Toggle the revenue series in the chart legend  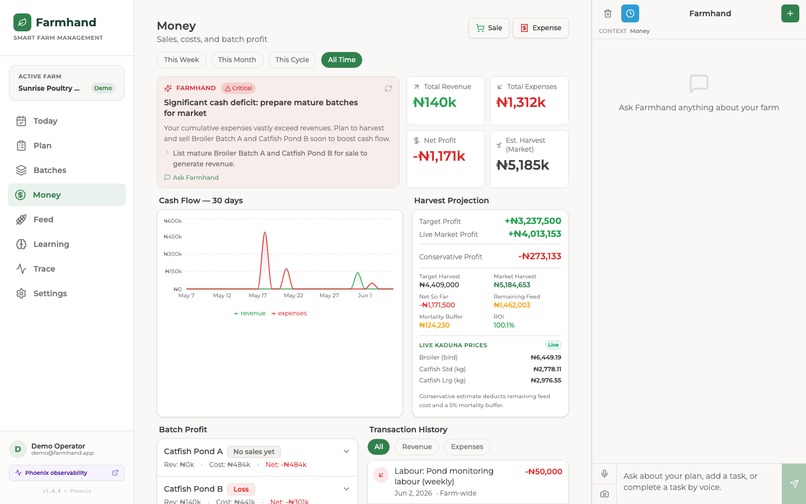pyautogui.click(x=250, y=313)
